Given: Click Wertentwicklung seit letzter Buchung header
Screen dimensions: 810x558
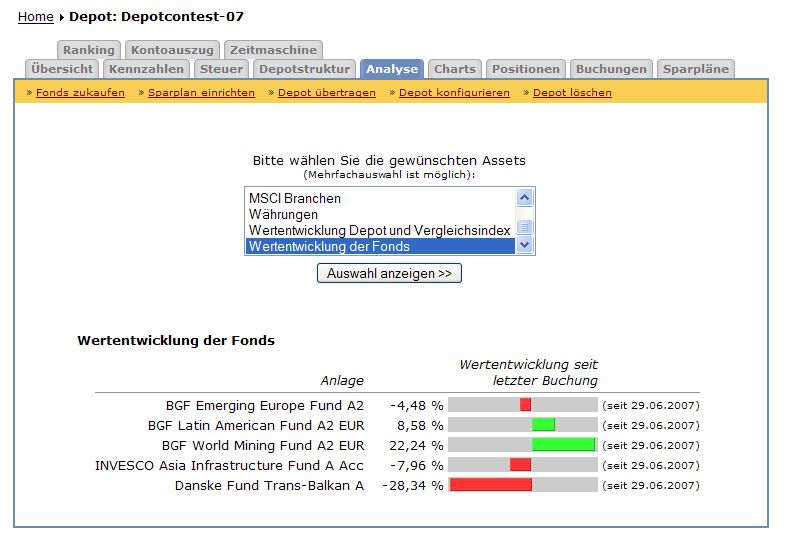Looking at the screenshot, I should click(528, 373).
